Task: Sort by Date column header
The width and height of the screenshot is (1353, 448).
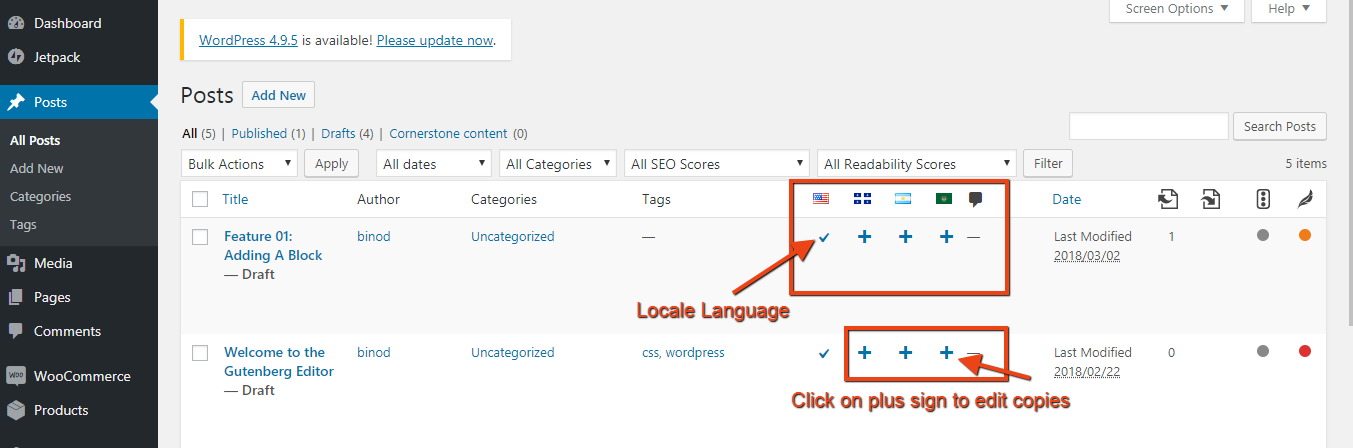Action: (1067, 199)
